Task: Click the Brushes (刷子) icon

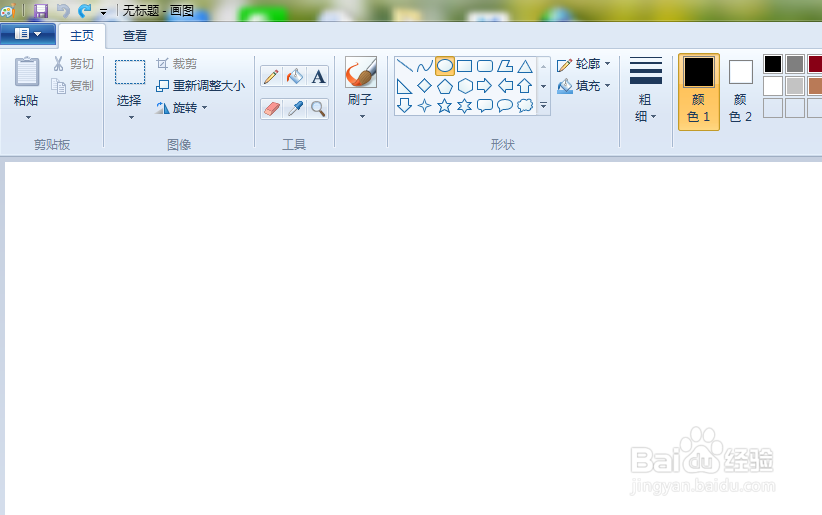Action: 361,72
